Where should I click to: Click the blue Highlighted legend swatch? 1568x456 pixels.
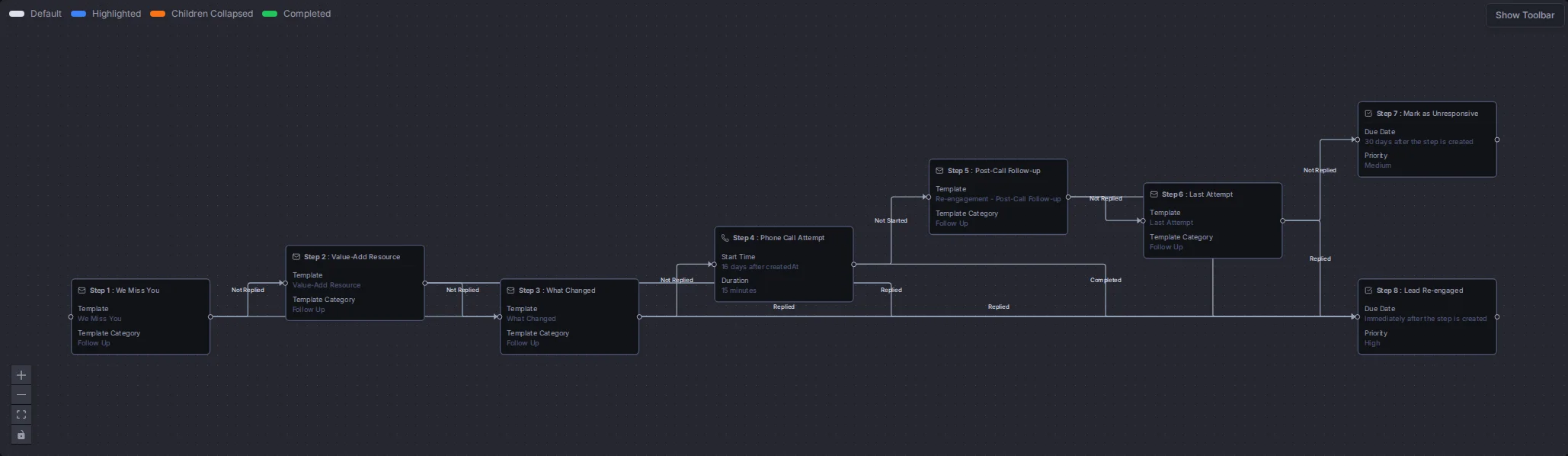pos(78,14)
